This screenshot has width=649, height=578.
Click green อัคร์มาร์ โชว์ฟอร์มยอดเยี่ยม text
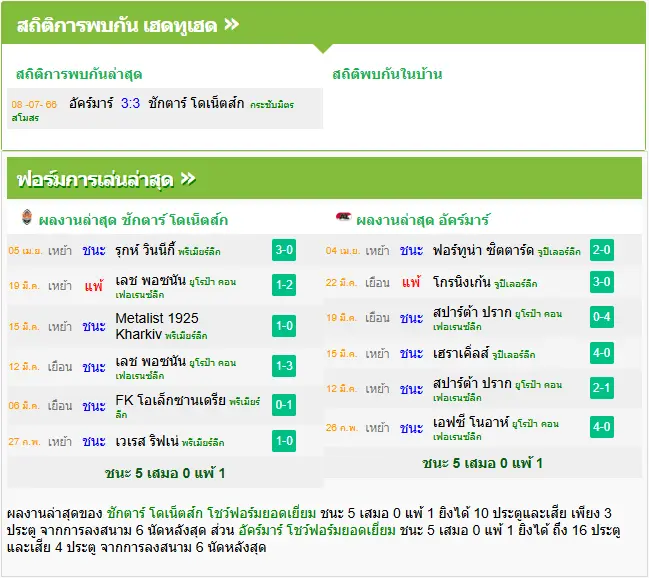(317, 530)
